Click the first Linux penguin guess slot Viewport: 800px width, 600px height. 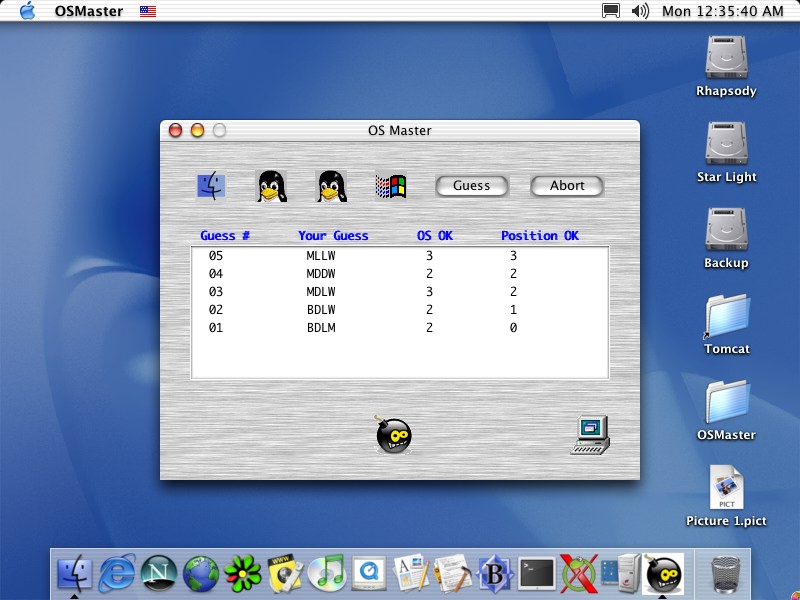click(271, 186)
